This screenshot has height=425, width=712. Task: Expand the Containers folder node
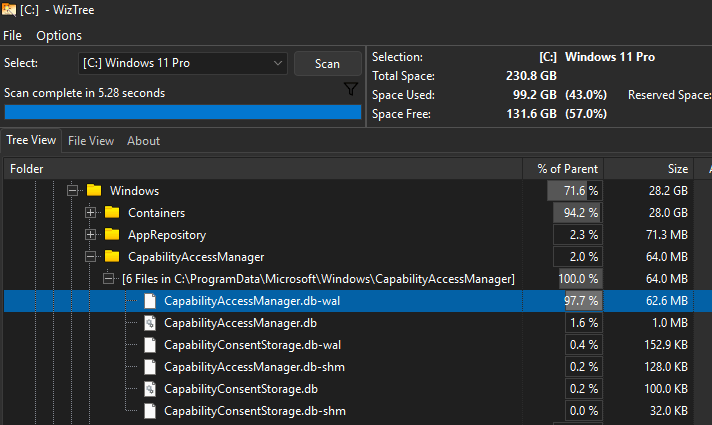coord(90,212)
